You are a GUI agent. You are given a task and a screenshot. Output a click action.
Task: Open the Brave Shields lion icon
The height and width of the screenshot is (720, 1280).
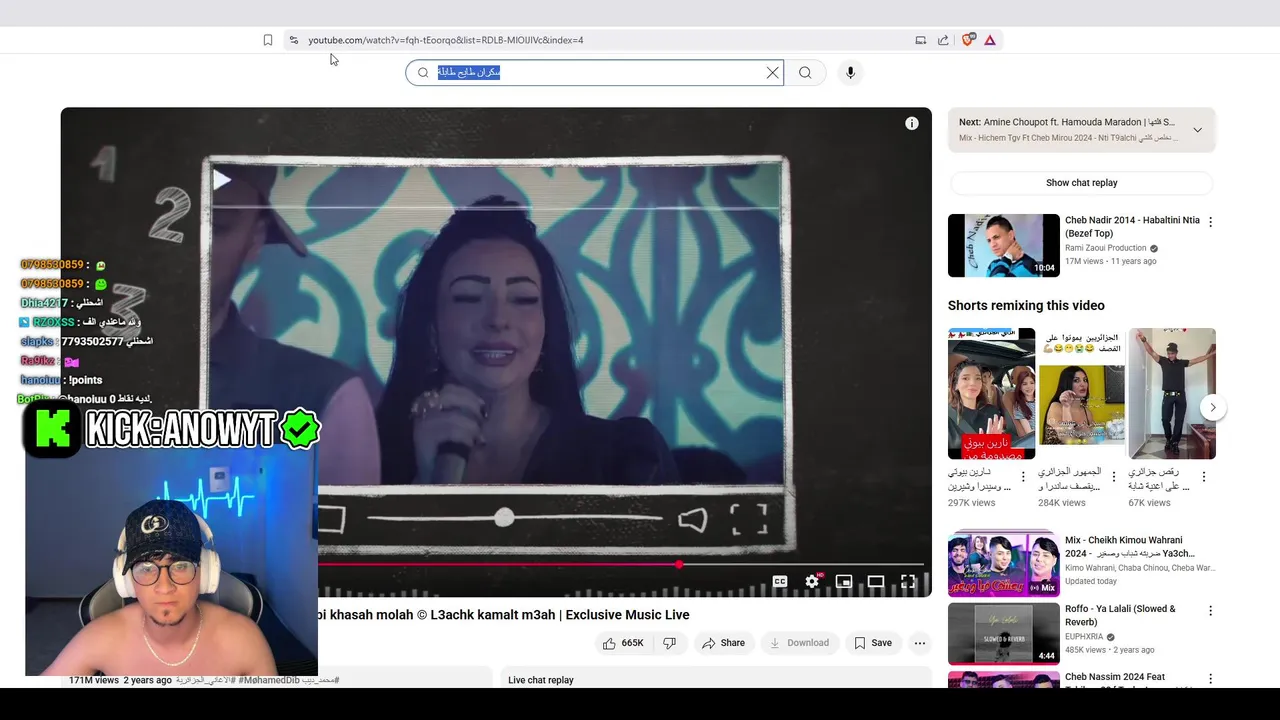[967, 40]
